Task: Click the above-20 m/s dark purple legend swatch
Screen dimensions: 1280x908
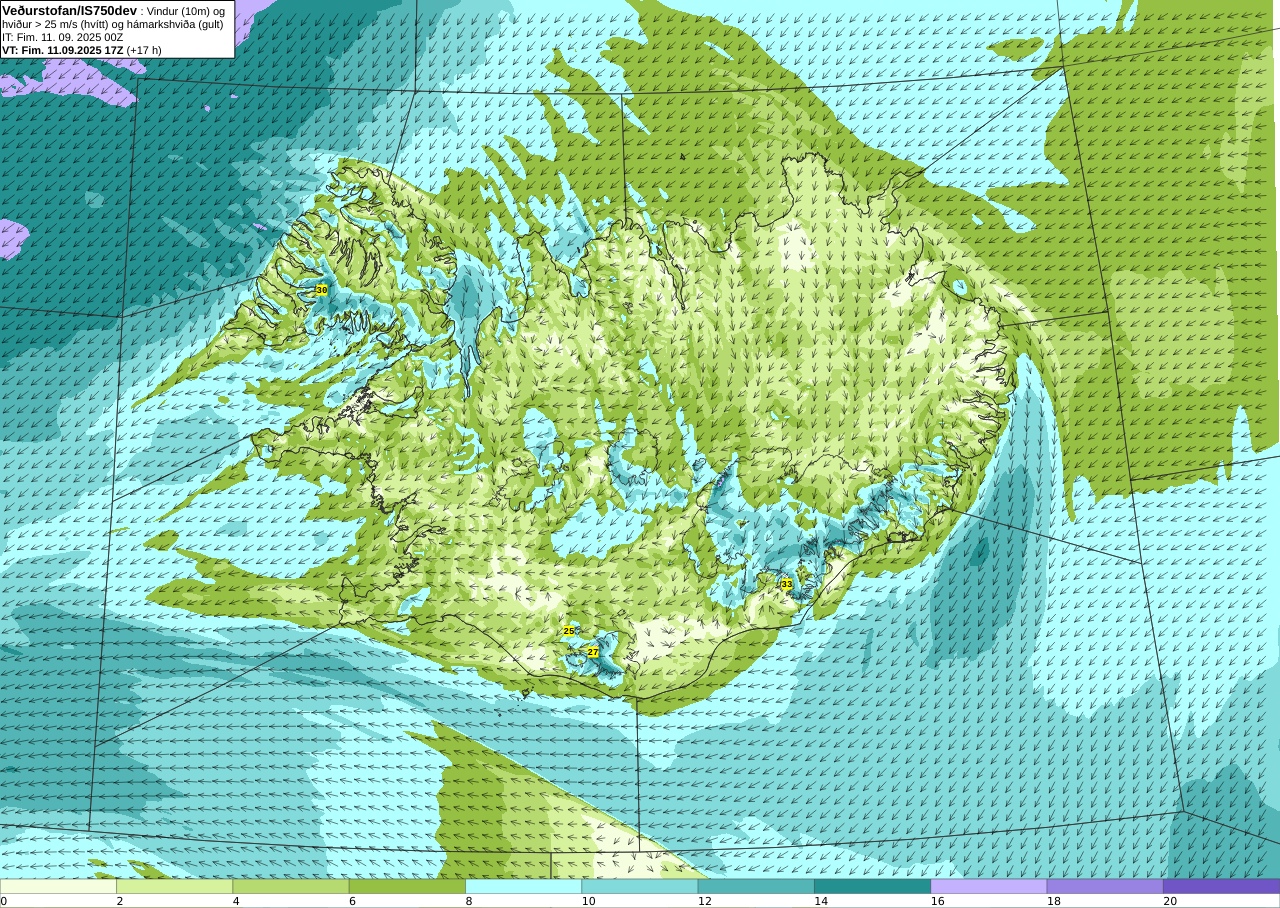Action: pos(1221,886)
